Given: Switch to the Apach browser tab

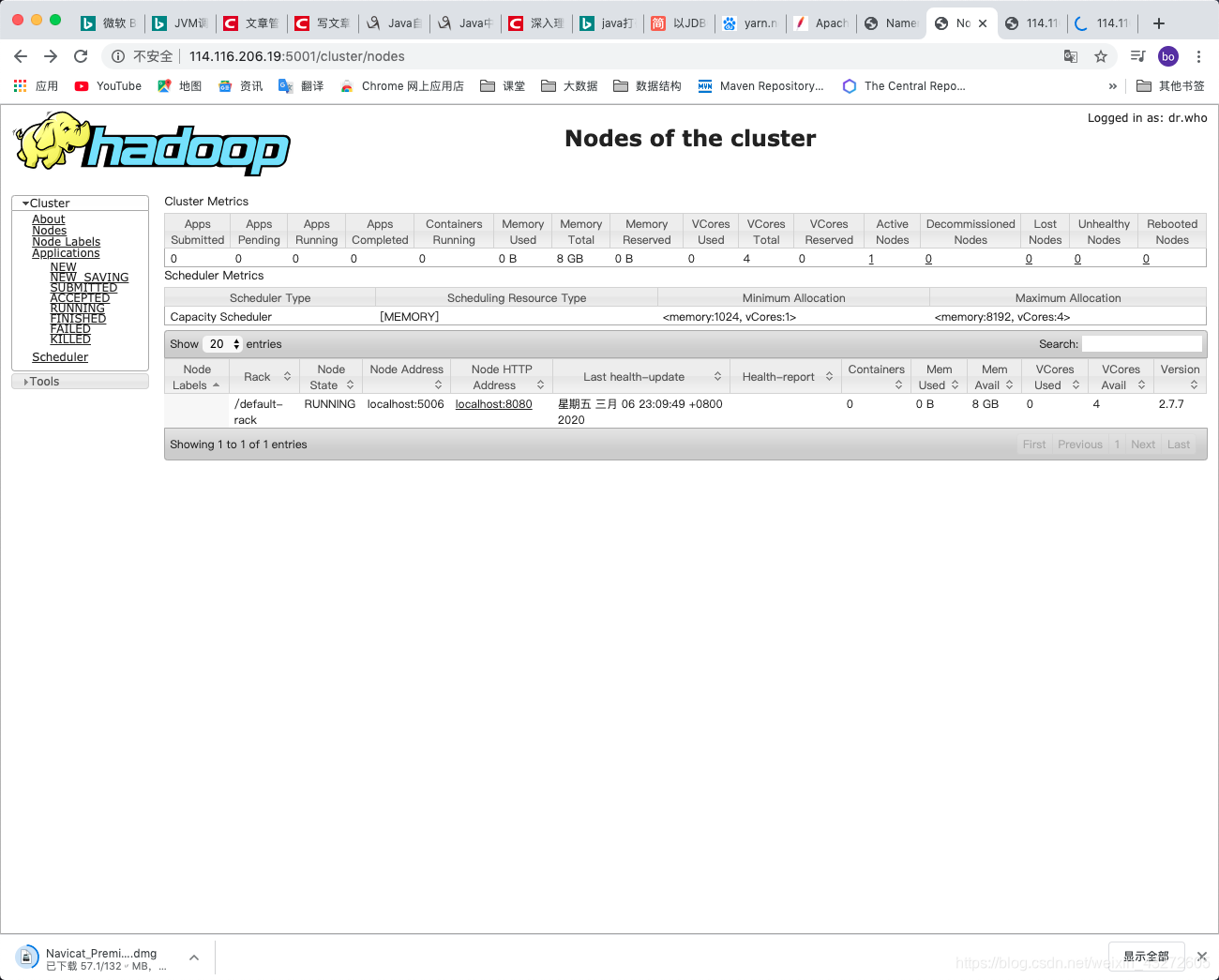Looking at the screenshot, I should point(821,23).
